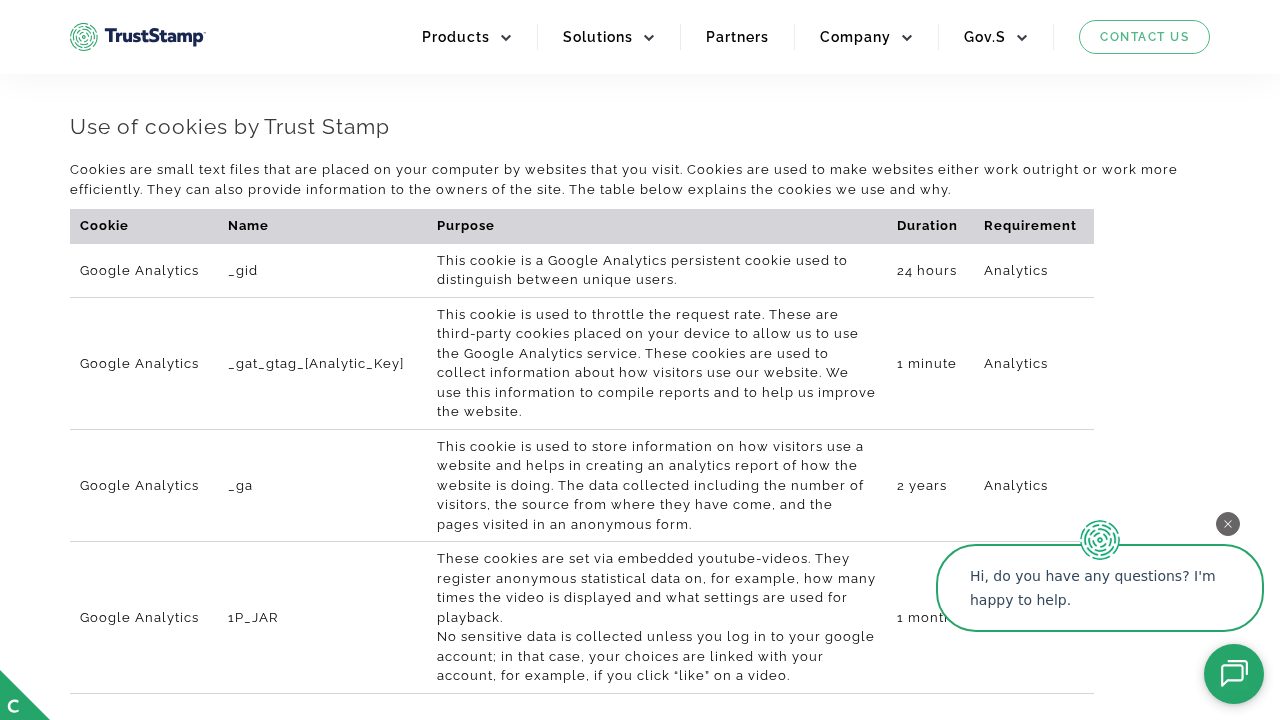Viewport: 1280px width, 720px height.
Task: Click the chevron arrow next to Products
Action: (x=505, y=38)
